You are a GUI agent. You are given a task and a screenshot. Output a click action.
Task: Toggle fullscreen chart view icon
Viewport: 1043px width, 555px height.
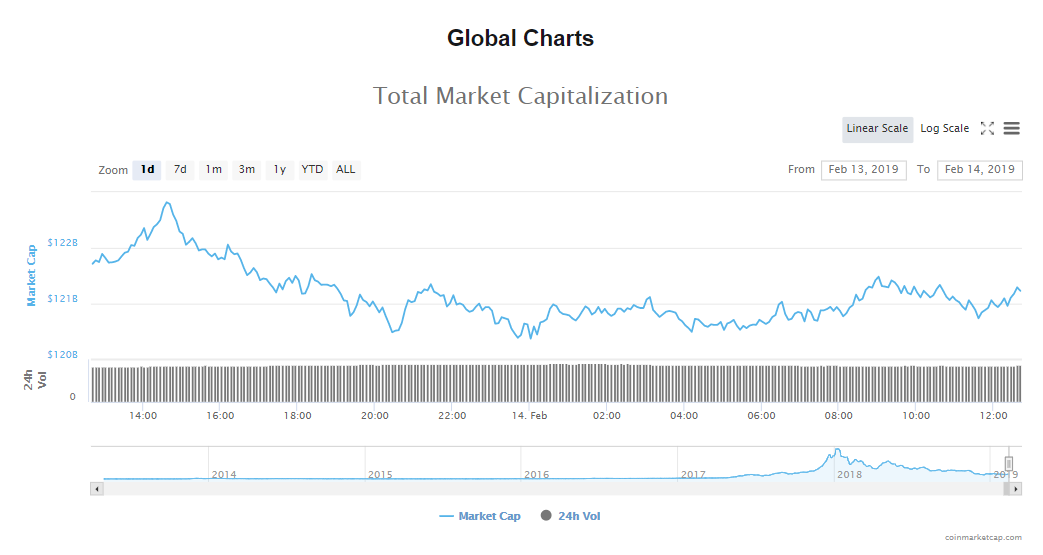(987, 128)
